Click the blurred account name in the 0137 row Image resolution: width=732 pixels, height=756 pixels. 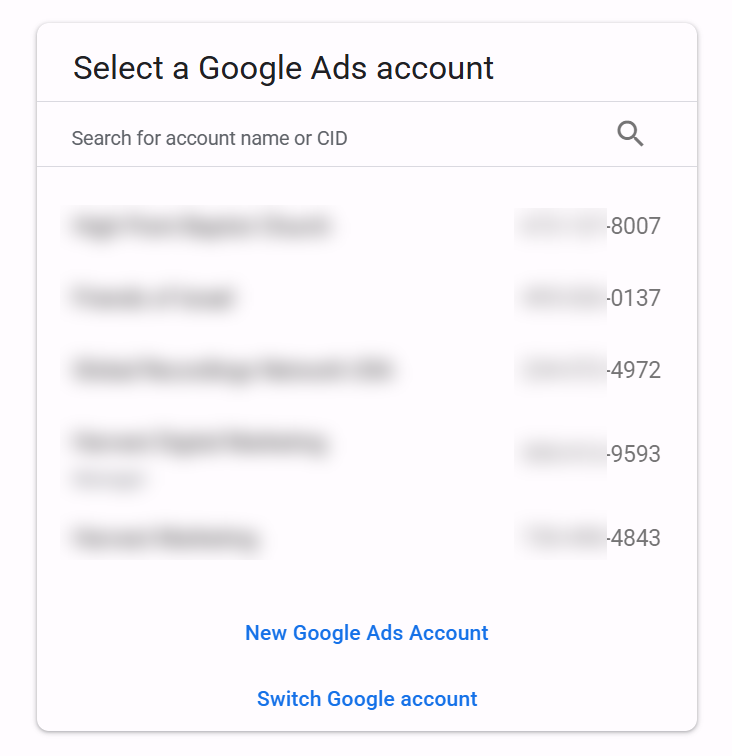click(153, 297)
